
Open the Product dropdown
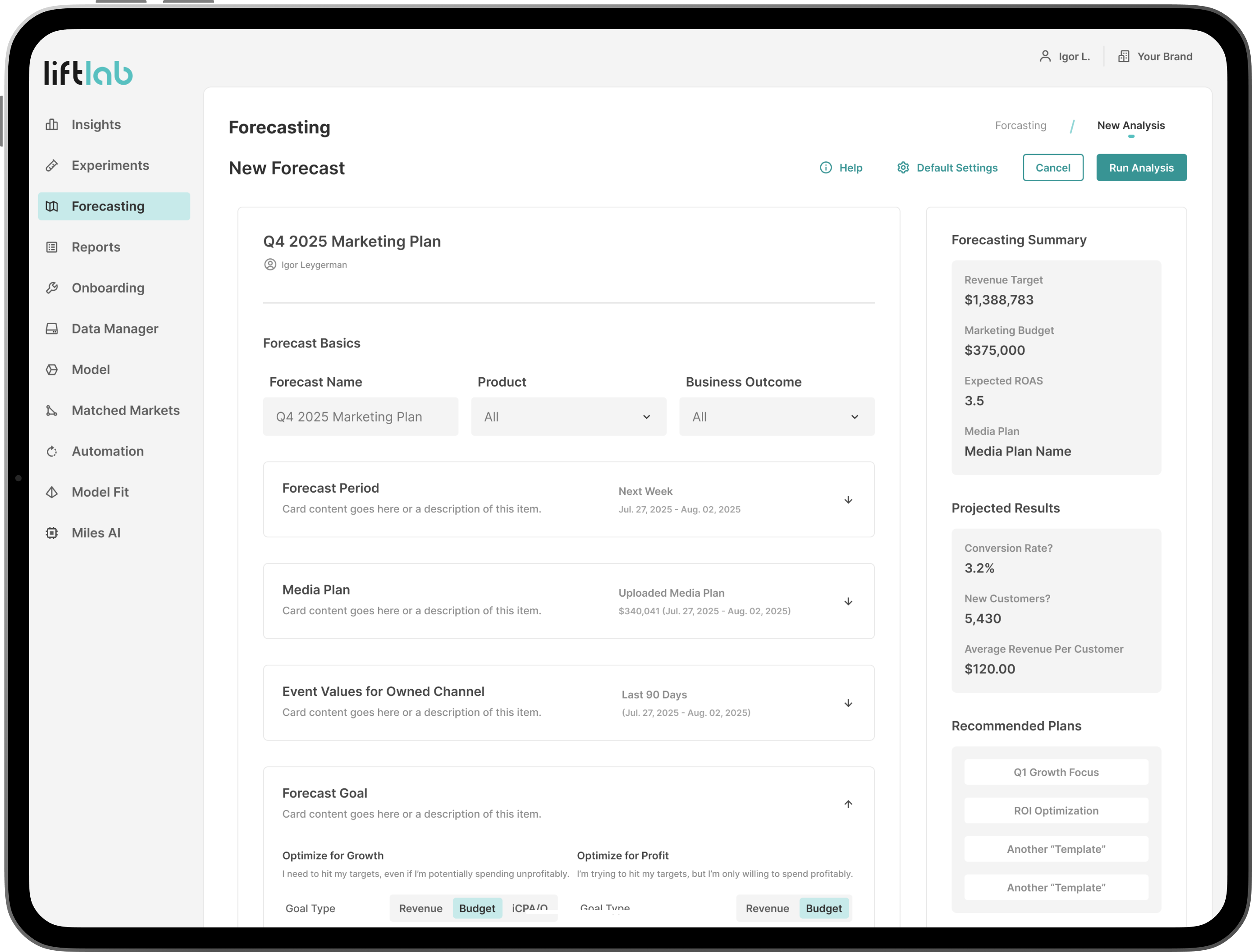tap(568, 417)
